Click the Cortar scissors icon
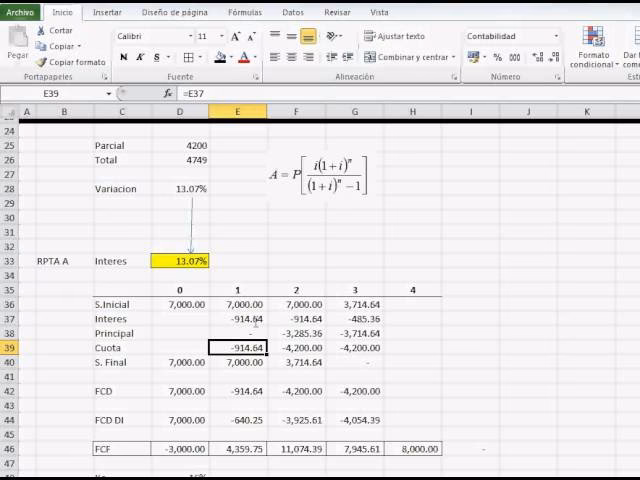The image size is (640, 480). tap(40, 31)
